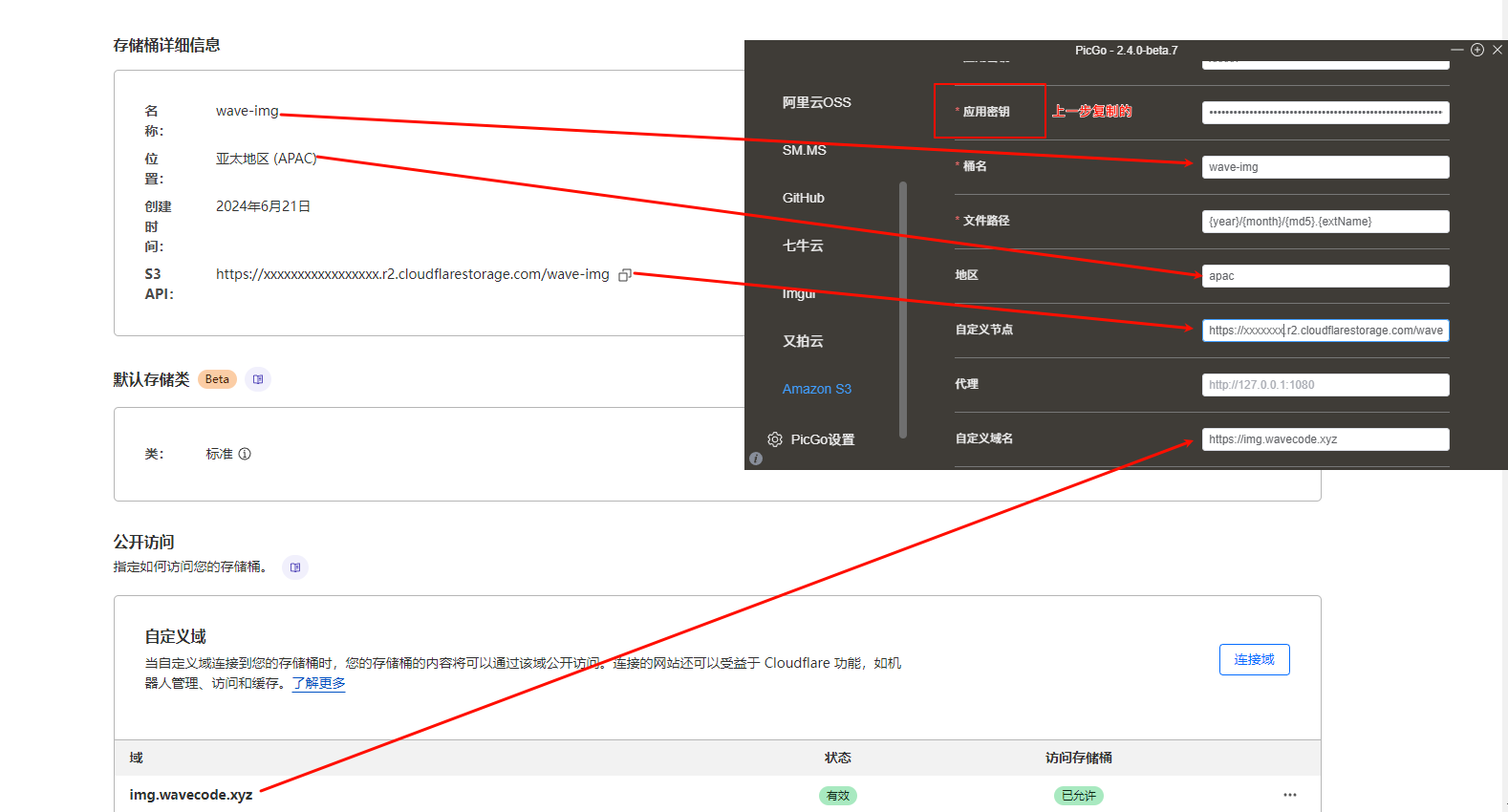
Task: Click the 状态 column header
Action: [838, 758]
